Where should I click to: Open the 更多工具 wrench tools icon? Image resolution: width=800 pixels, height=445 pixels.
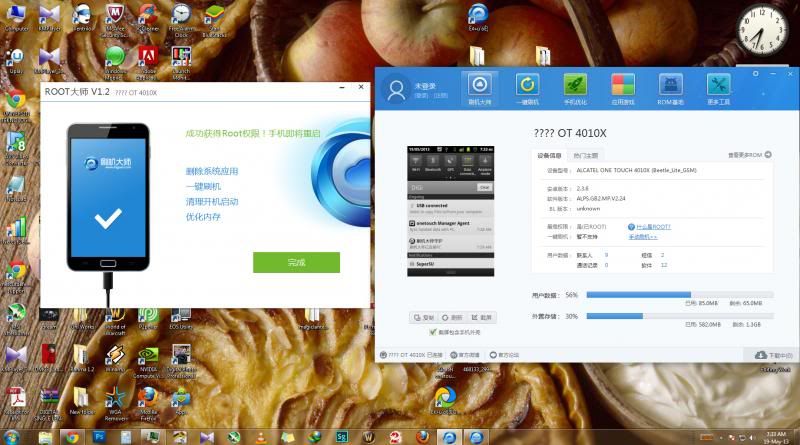[718, 89]
